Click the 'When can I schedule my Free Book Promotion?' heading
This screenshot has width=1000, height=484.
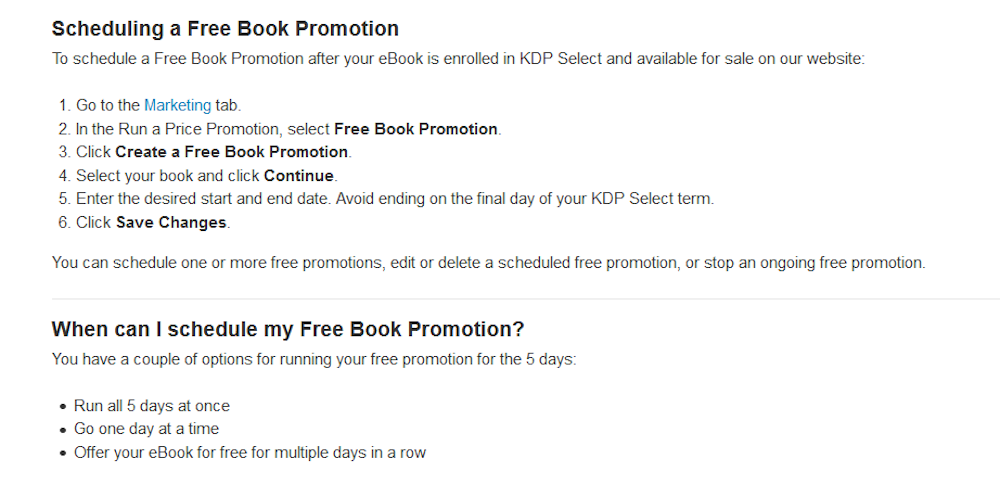[x=287, y=329]
